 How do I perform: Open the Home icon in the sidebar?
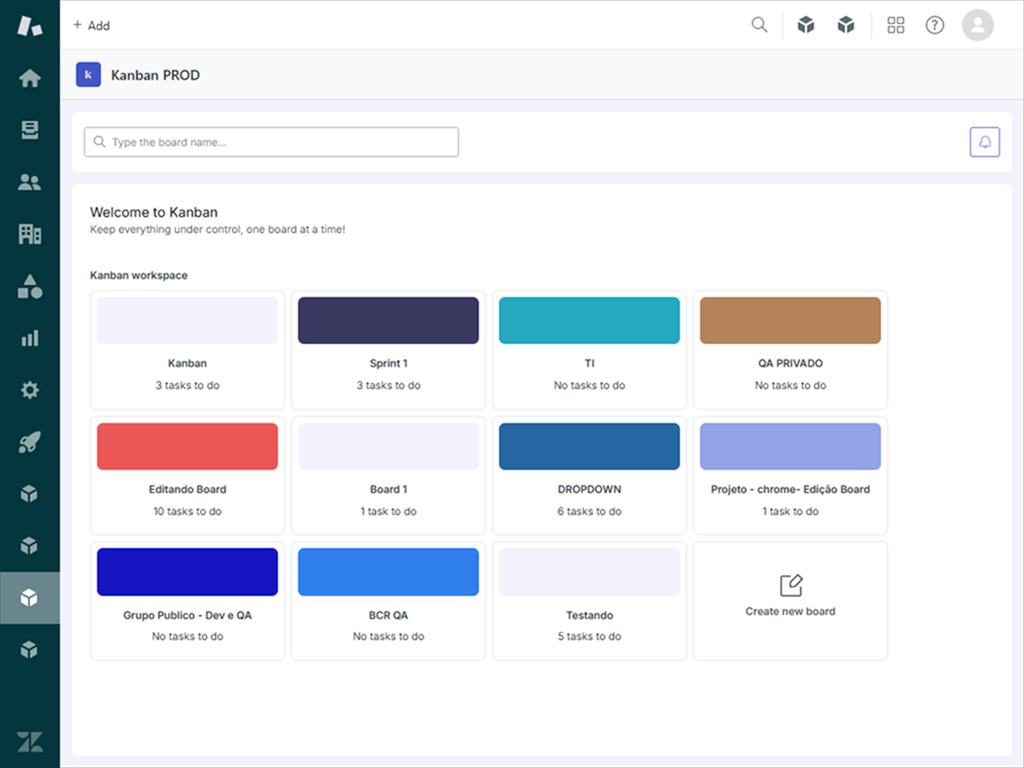pyautogui.click(x=30, y=77)
